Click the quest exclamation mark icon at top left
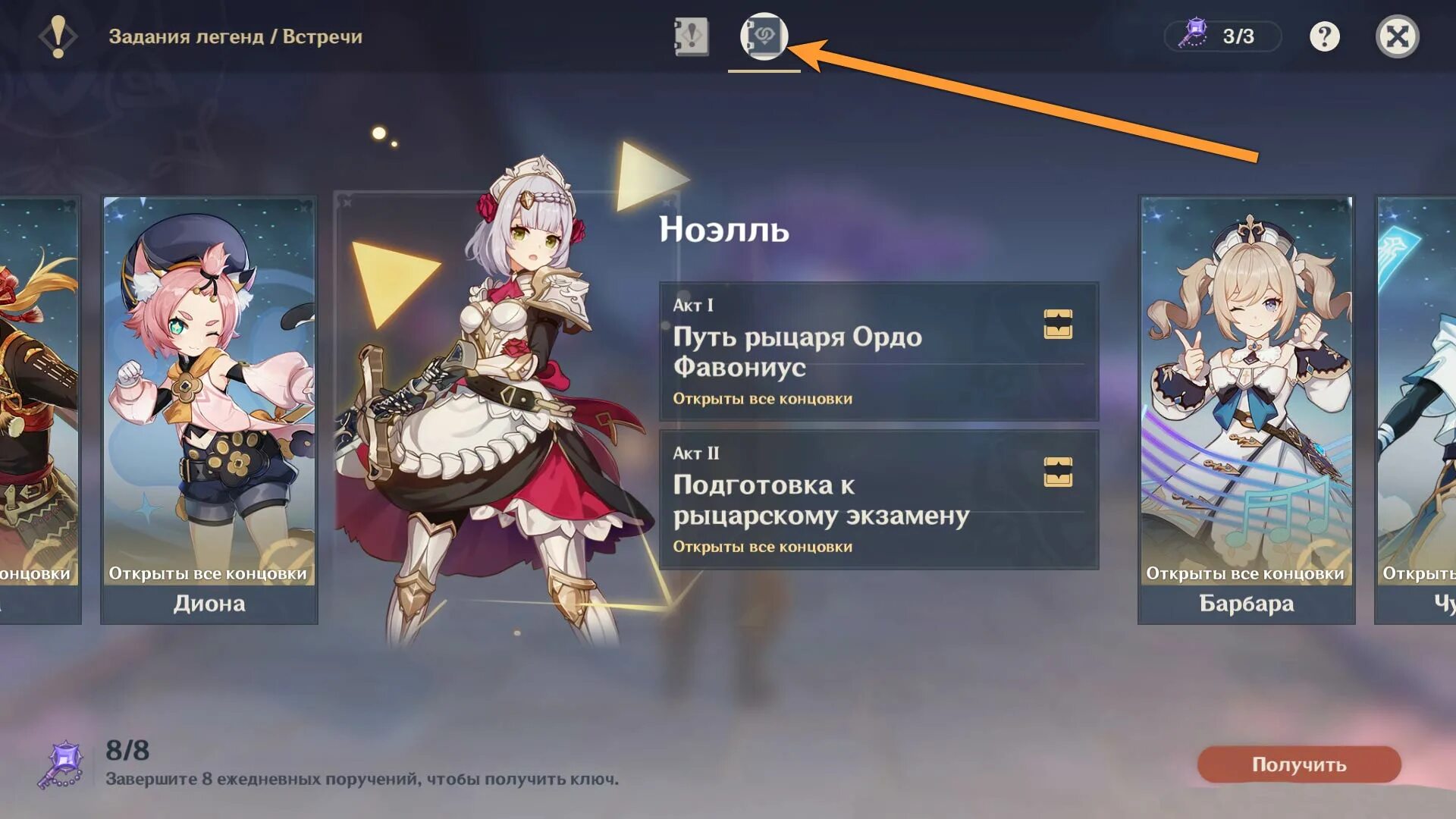Screen dimensions: 1456x819 [x=58, y=36]
